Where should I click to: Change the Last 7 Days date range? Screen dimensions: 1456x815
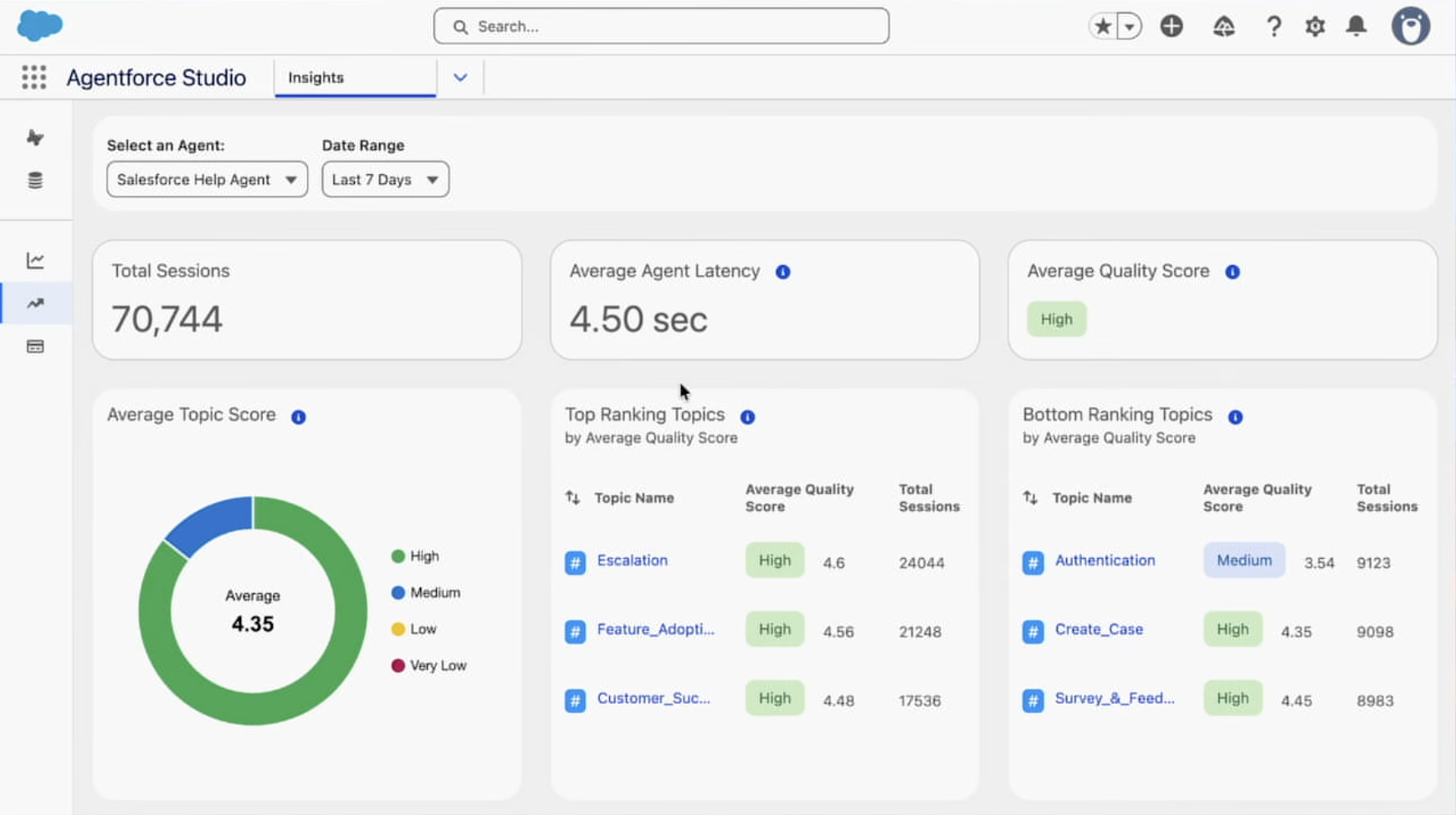pos(384,179)
